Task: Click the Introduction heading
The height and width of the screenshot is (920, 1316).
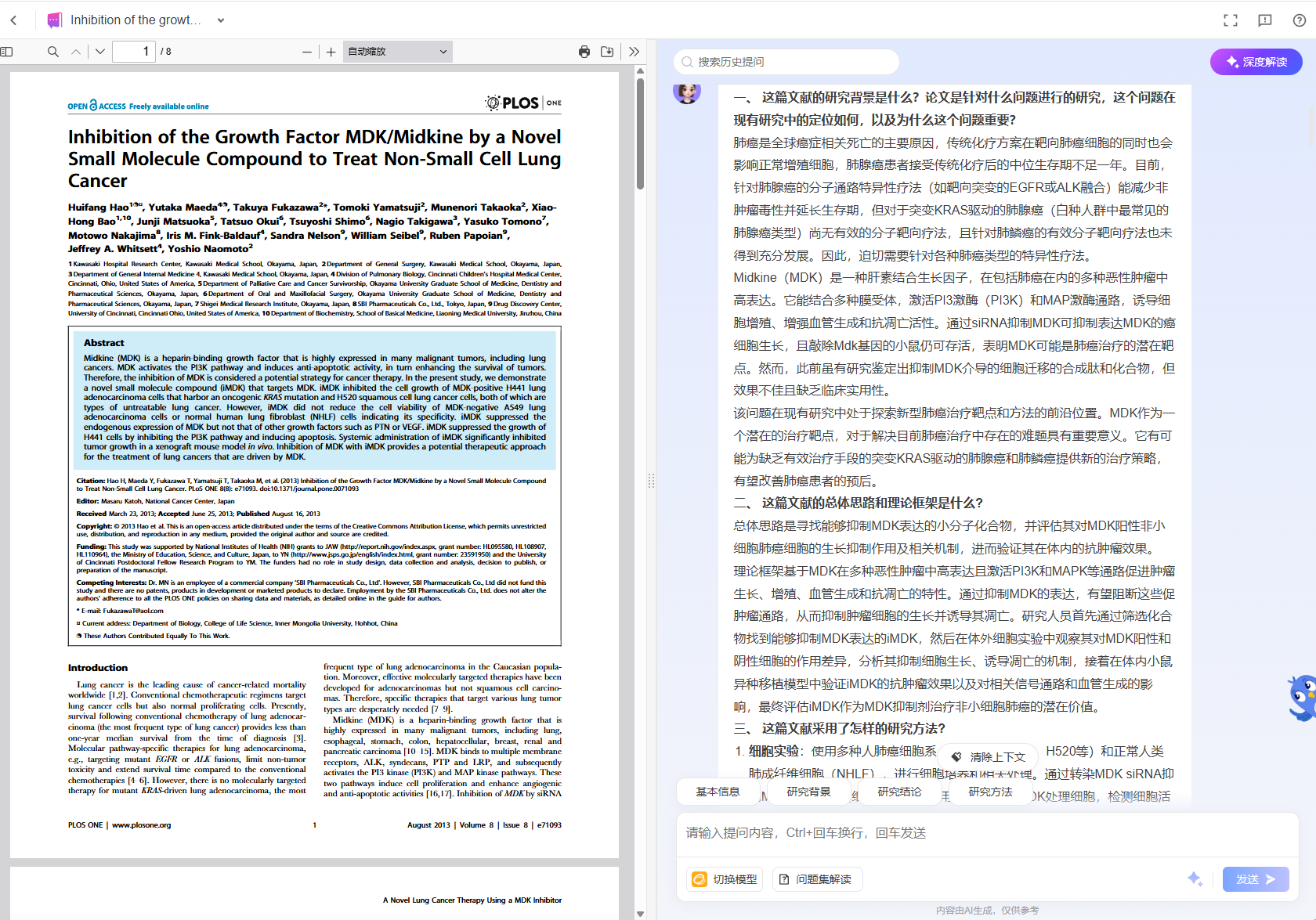Action: 98,668
